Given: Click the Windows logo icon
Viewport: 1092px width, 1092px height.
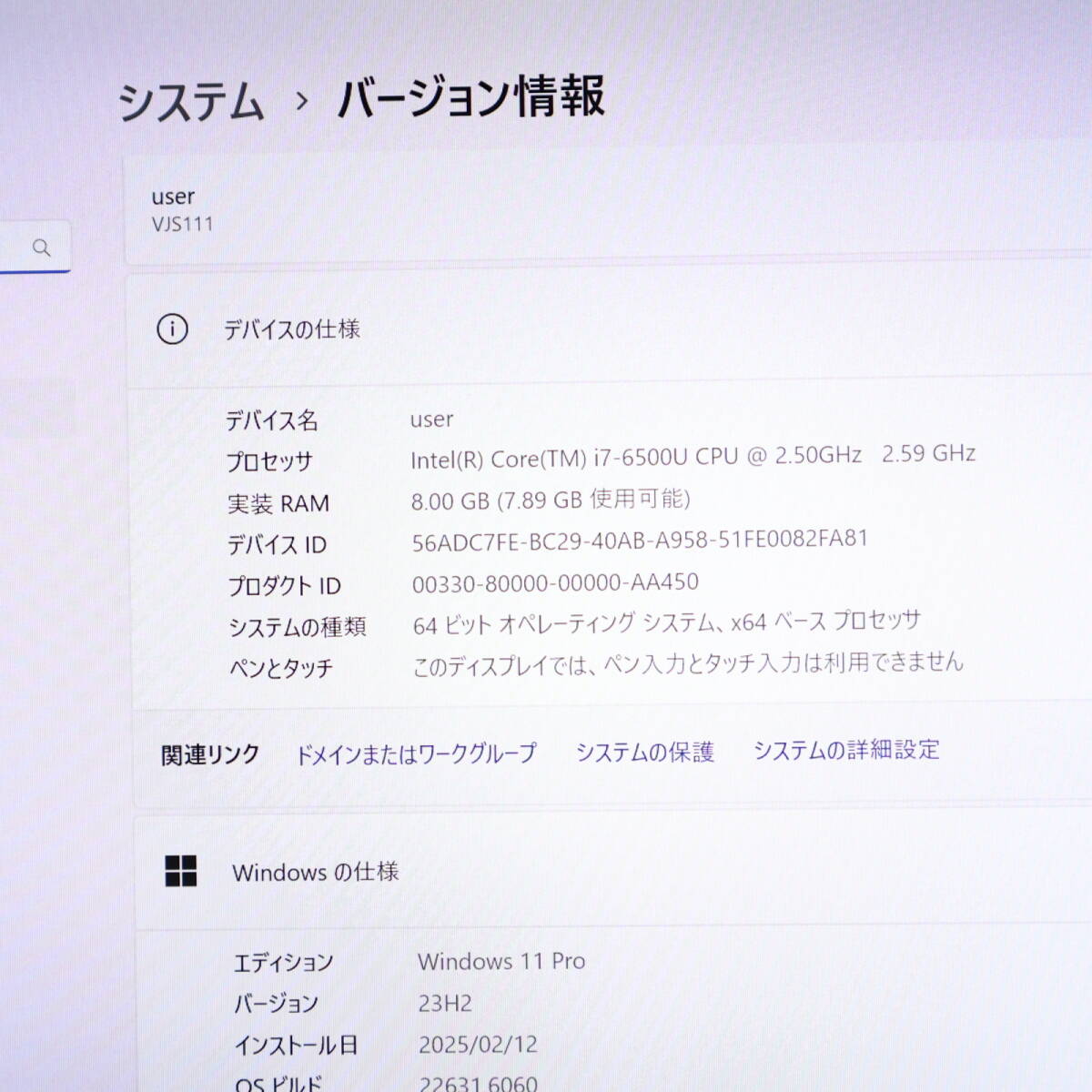Looking at the screenshot, I should click(181, 871).
